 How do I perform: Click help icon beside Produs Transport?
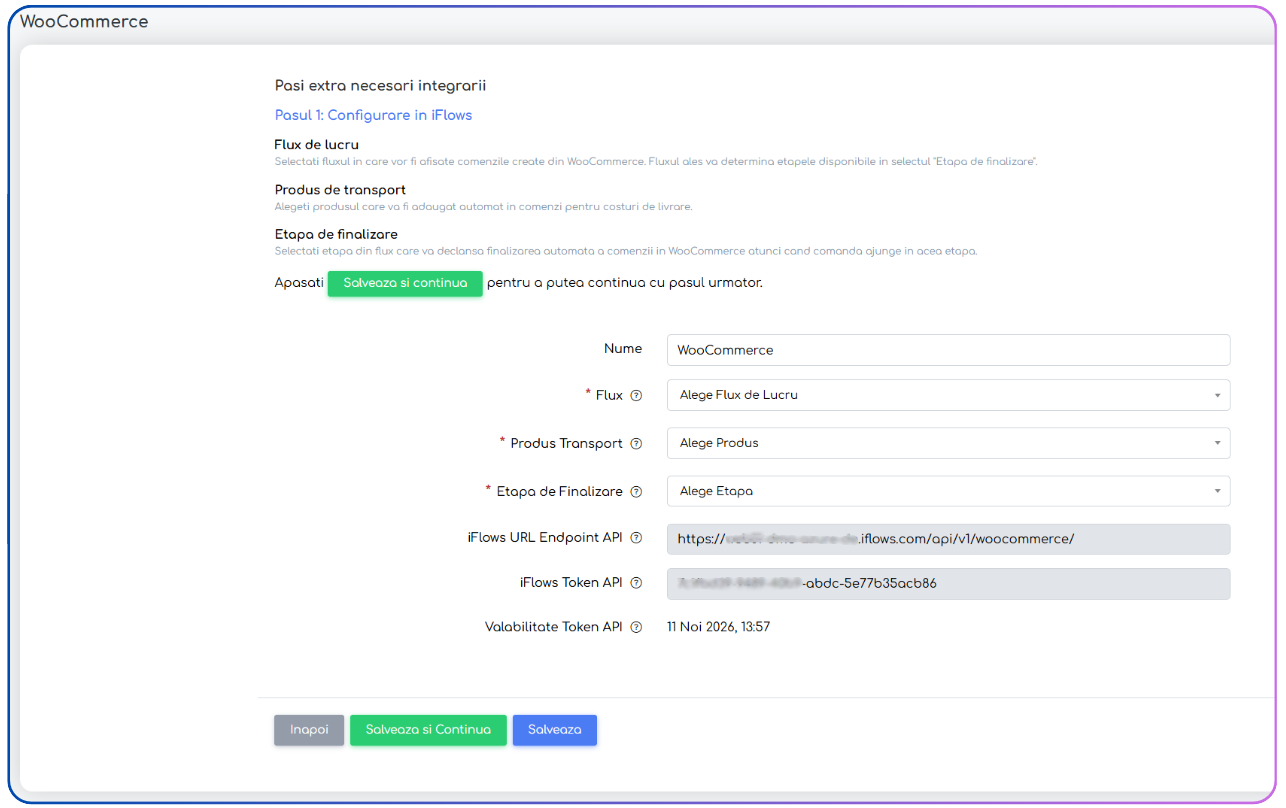(636, 444)
